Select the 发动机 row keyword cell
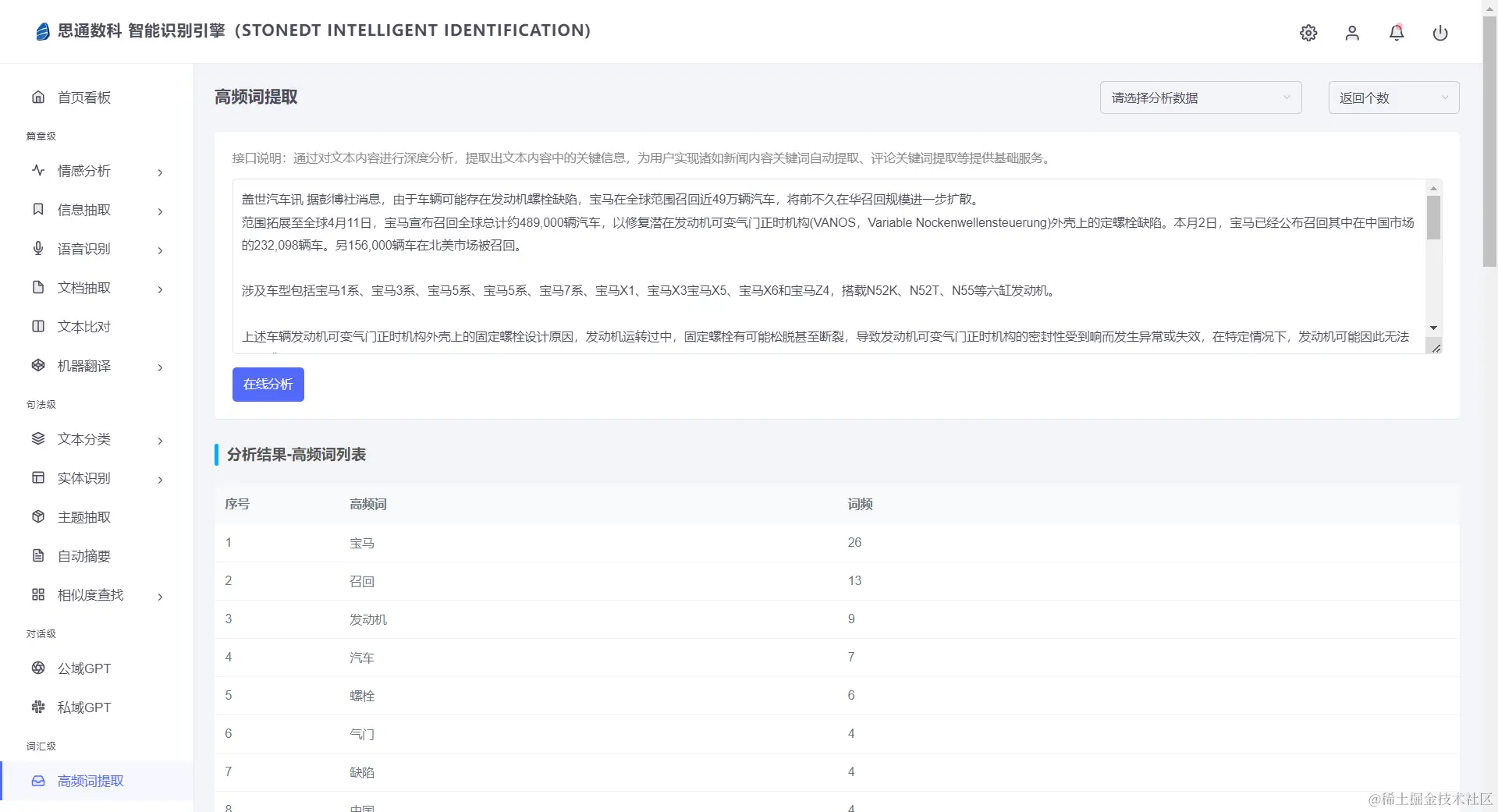Screen dimensions: 1498x812 point(368,619)
